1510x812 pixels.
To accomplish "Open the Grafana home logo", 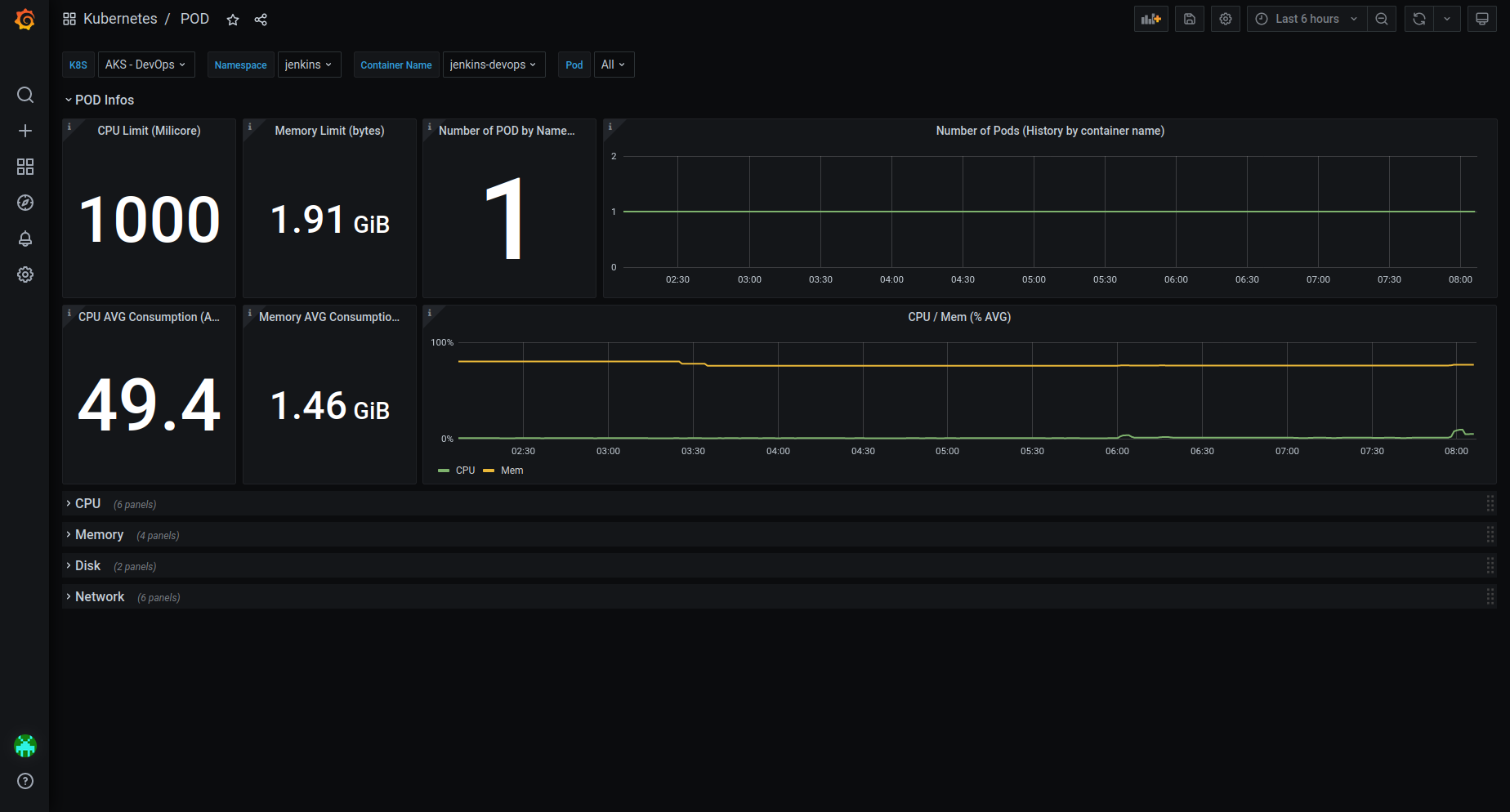I will (x=25, y=19).
